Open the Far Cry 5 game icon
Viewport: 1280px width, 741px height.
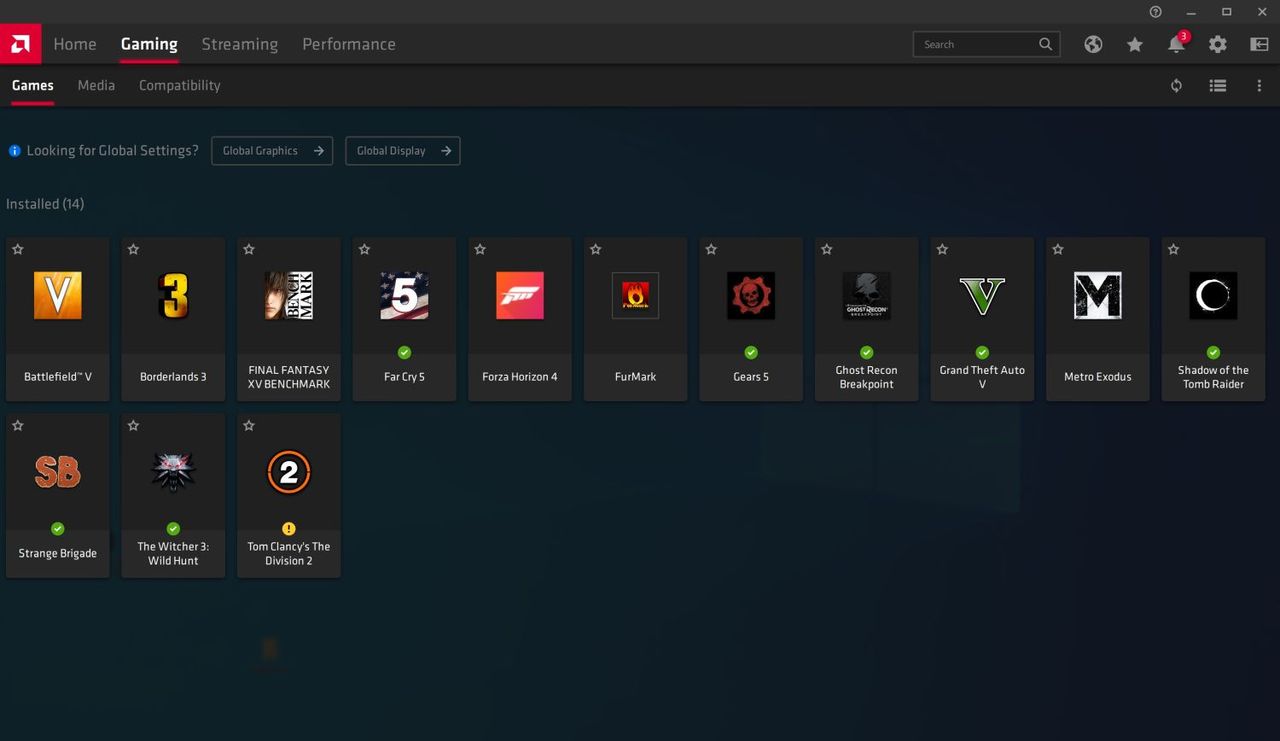point(404,296)
